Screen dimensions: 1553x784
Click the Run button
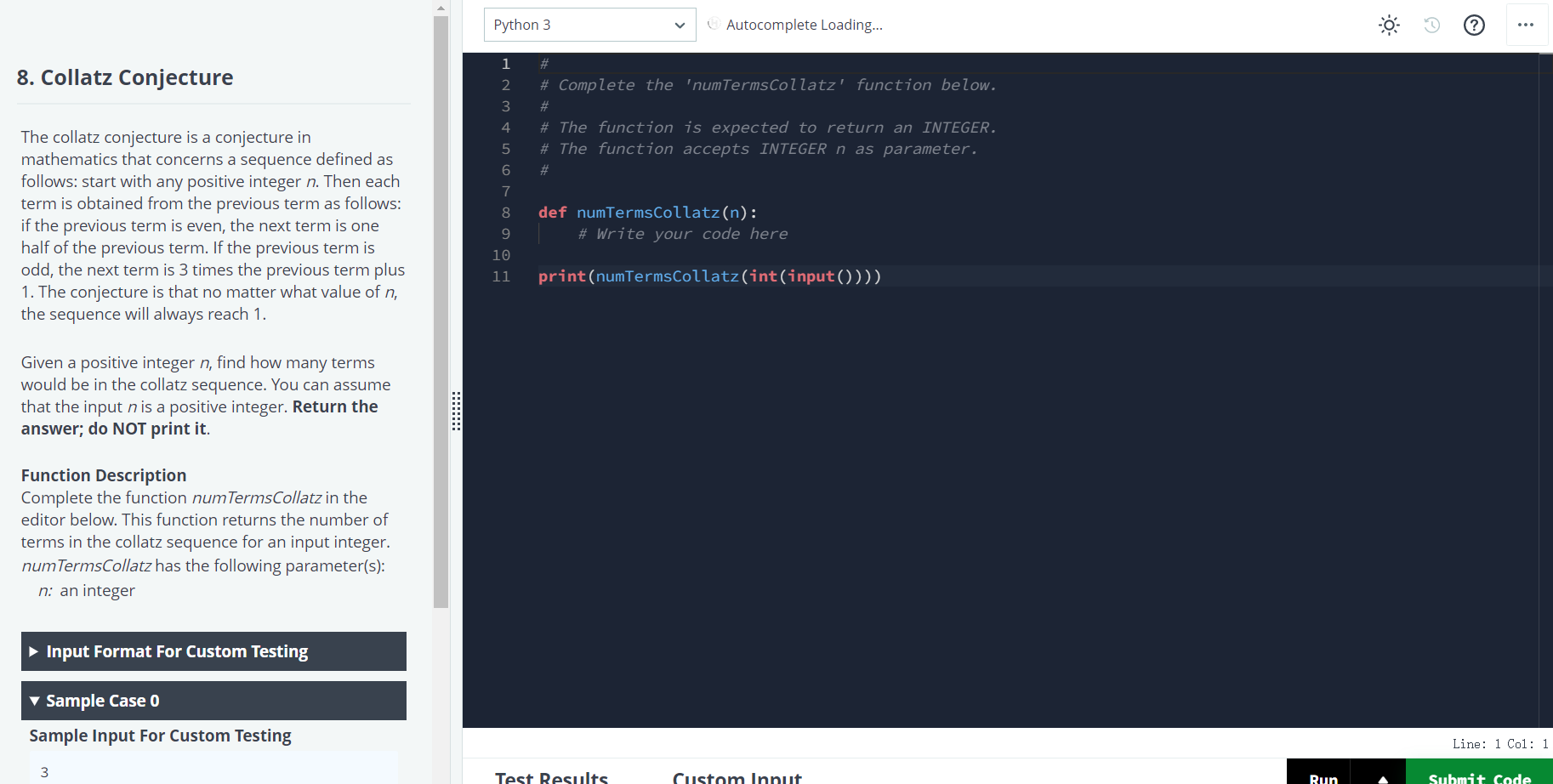1323,776
